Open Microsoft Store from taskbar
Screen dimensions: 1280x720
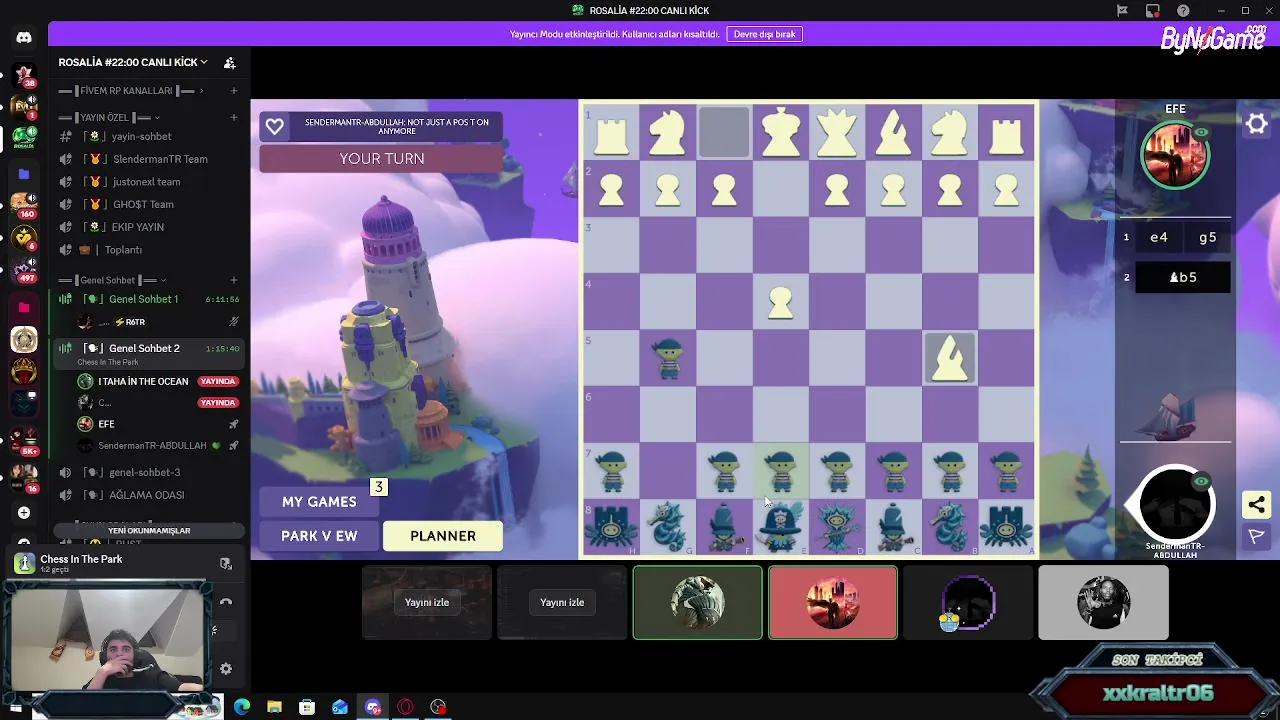click(x=307, y=707)
